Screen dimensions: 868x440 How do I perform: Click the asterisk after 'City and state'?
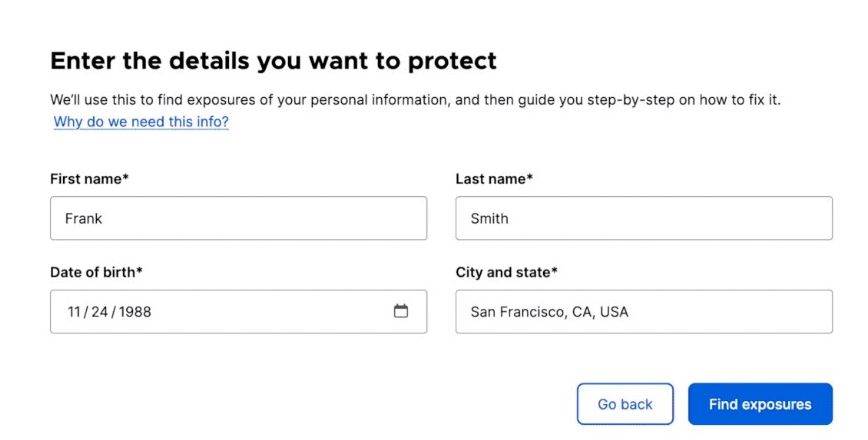554,271
